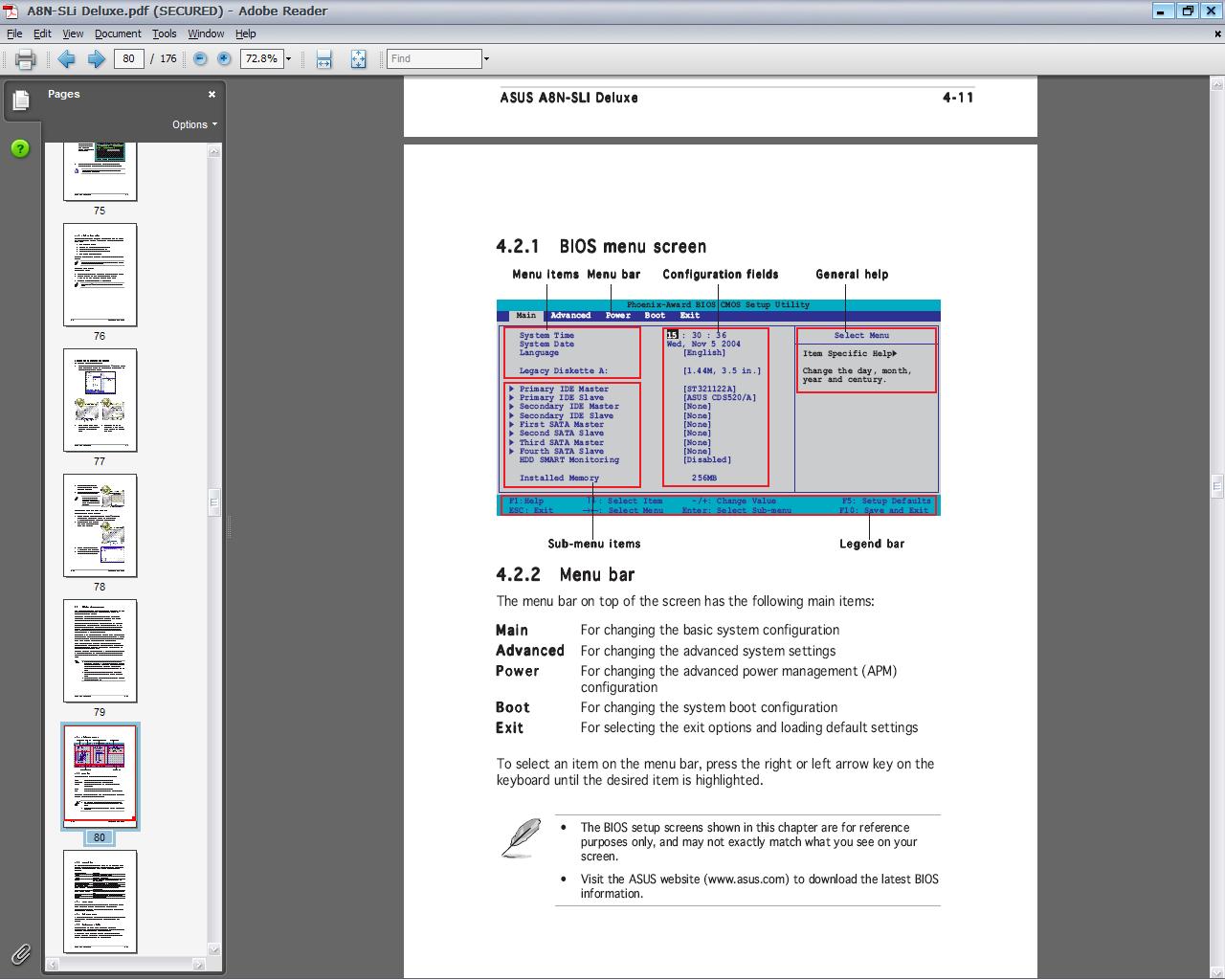This screenshot has width=1225, height=980.
Task: Click the 'Legend bar' label
Action: (872, 544)
